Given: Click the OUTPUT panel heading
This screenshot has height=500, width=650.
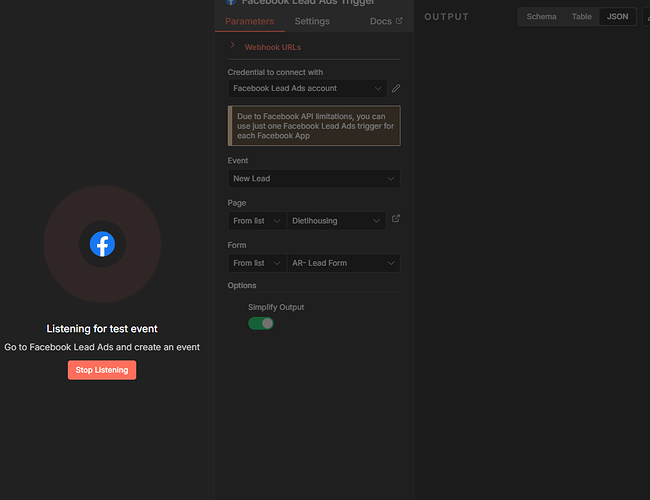Looking at the screenshot, I should coord(446,17).
